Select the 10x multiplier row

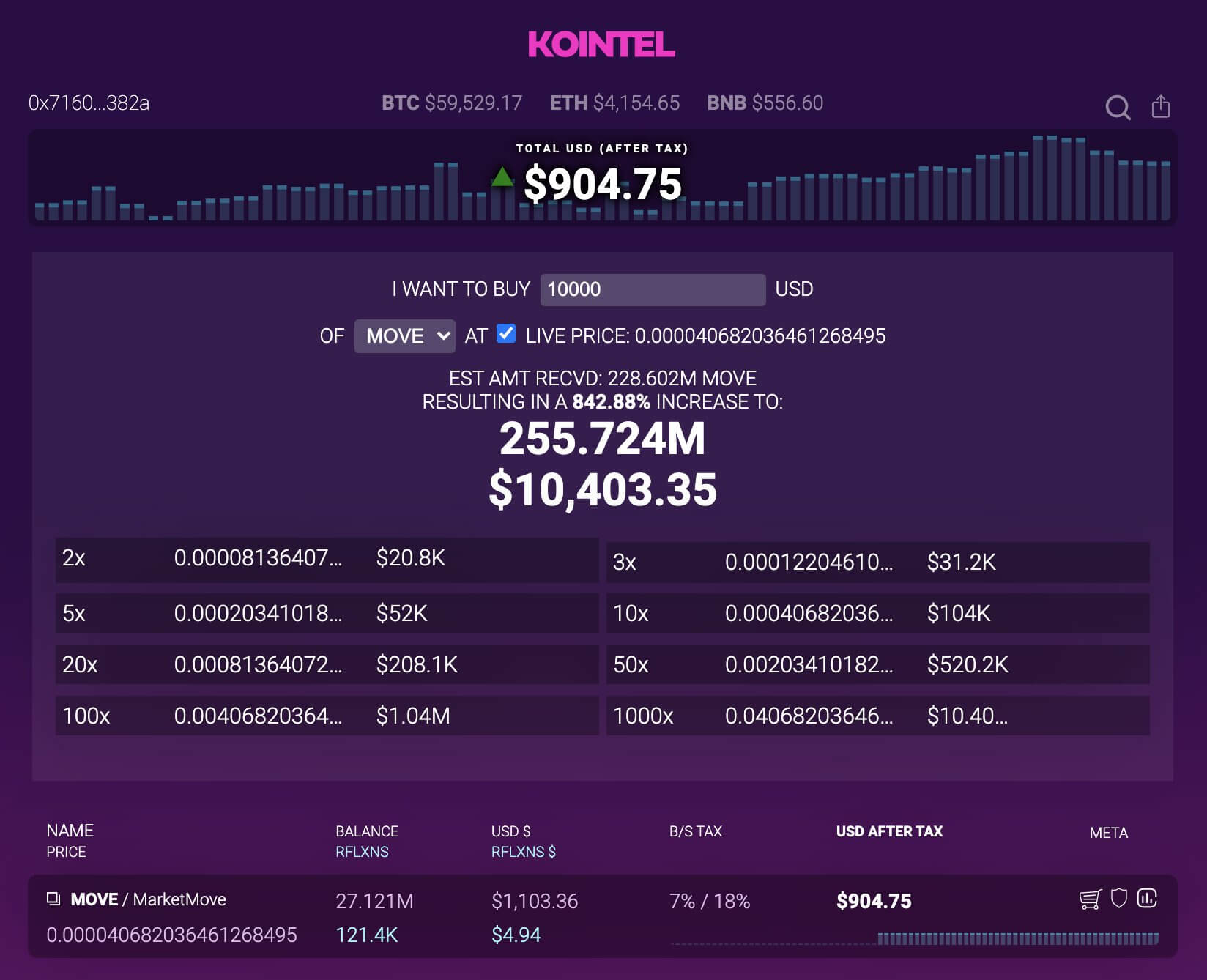point(877,613)
